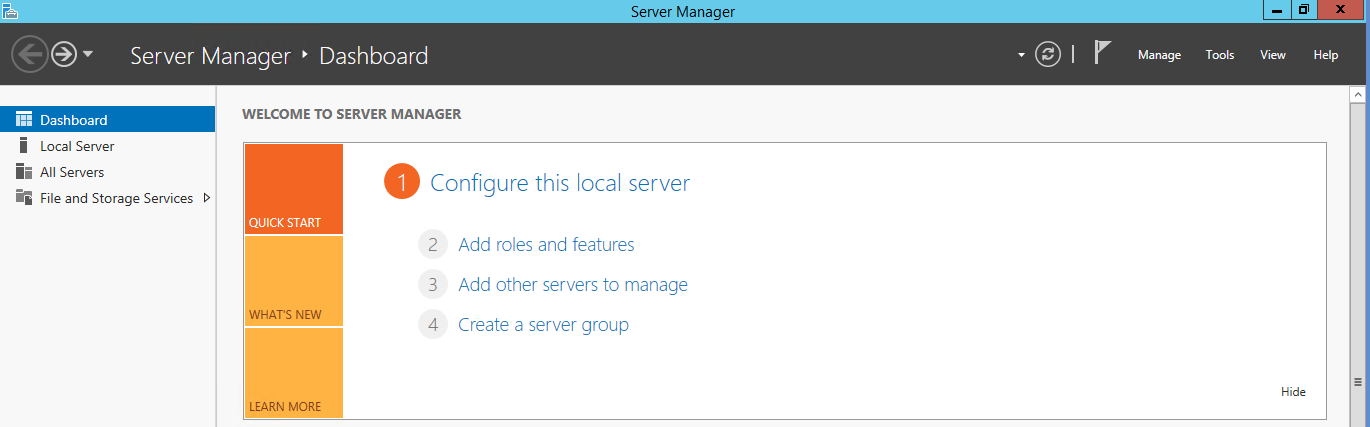Click the All Servers icon in the sidebar

24,172
